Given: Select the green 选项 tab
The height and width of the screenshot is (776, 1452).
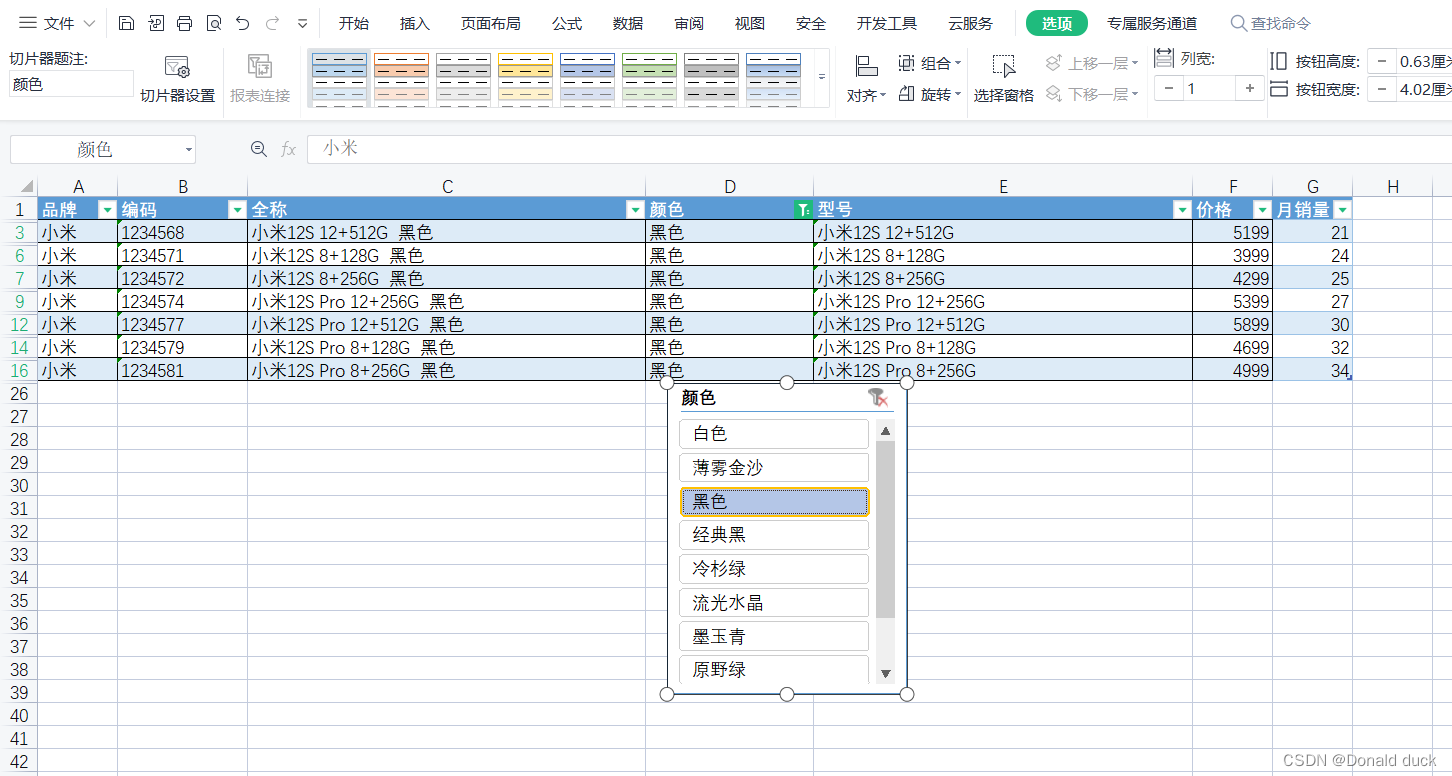Looking at the screenshot, I should pos(1057,23).
